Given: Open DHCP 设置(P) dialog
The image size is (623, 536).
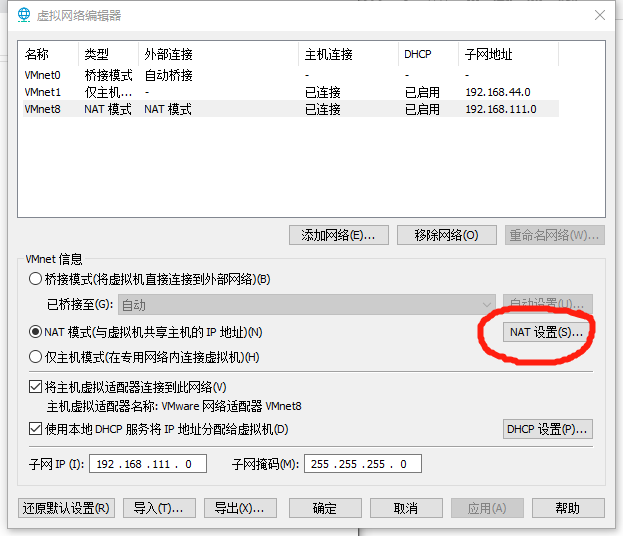Looking at the screenshot, I should tap(548, 429).
